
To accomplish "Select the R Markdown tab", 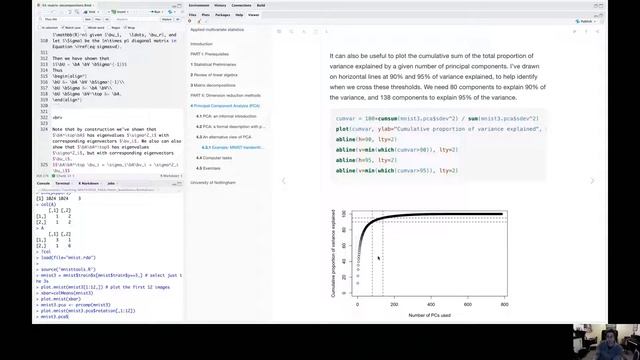I will (89, 183).
